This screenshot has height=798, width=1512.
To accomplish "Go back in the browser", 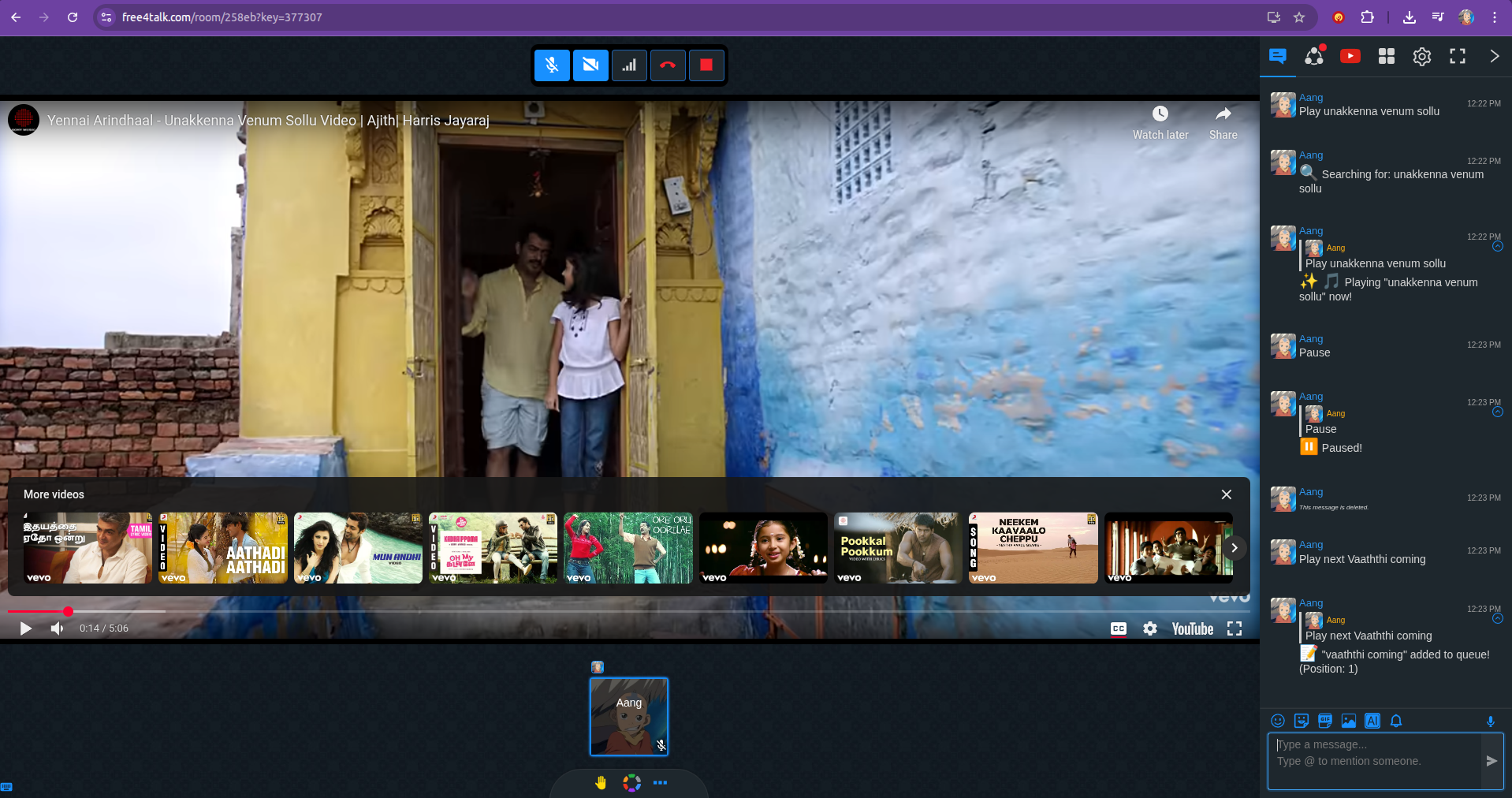I will [x=16, y=17].
